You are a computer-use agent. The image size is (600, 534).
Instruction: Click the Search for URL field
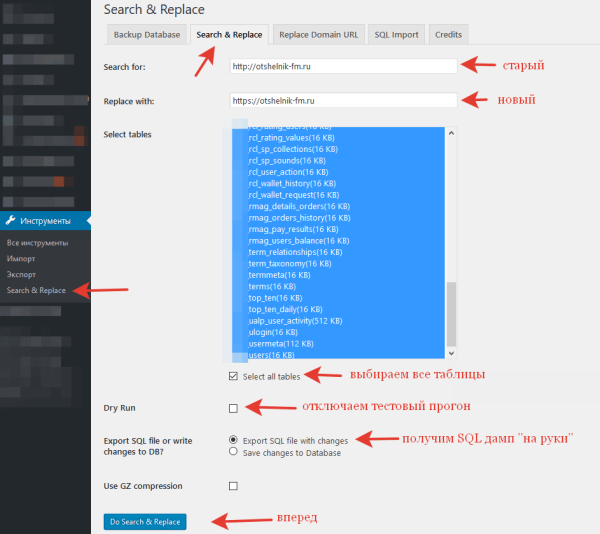tap(342, 67)
